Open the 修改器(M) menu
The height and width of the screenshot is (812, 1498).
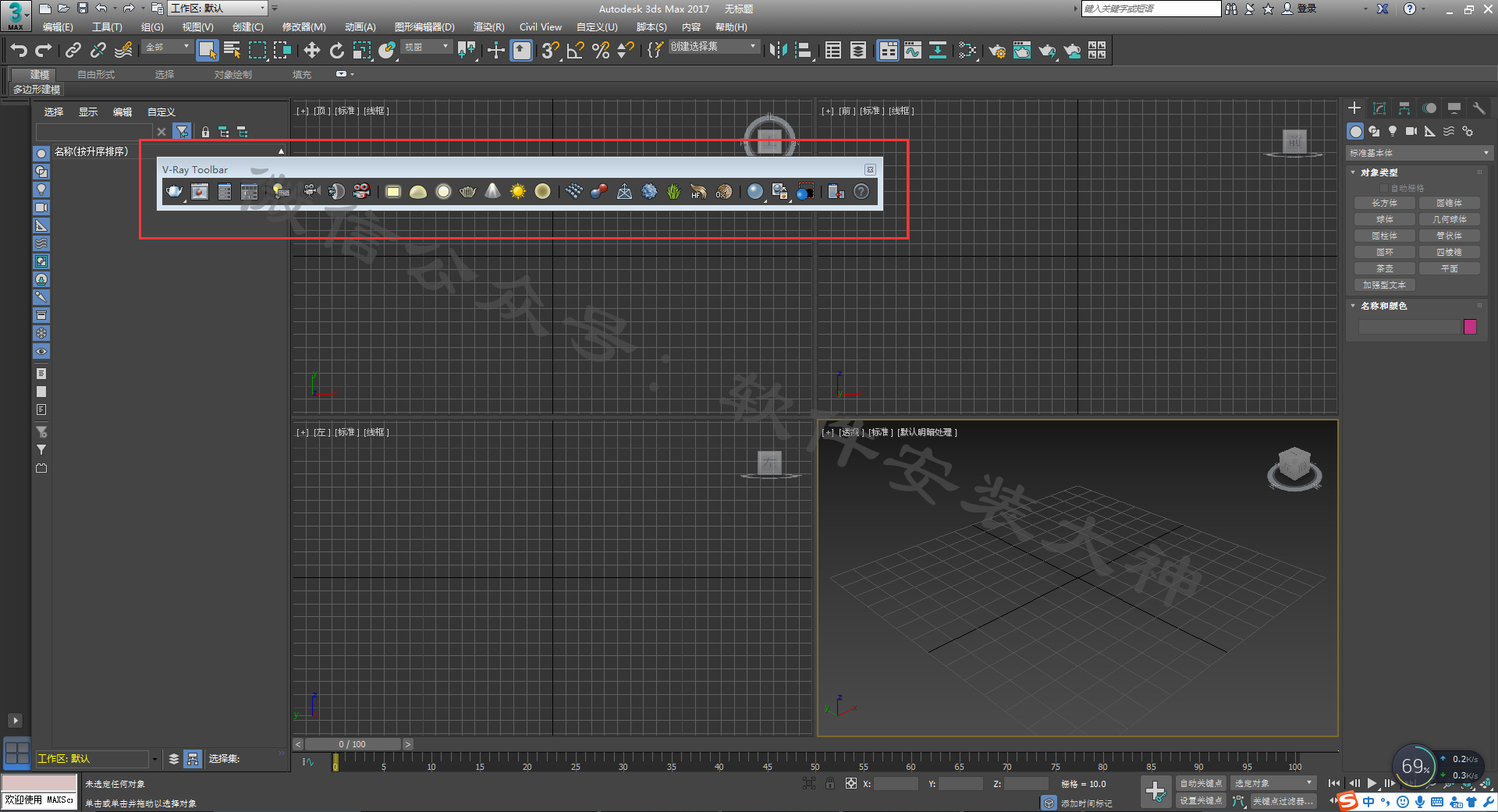[x=304, y=27]
